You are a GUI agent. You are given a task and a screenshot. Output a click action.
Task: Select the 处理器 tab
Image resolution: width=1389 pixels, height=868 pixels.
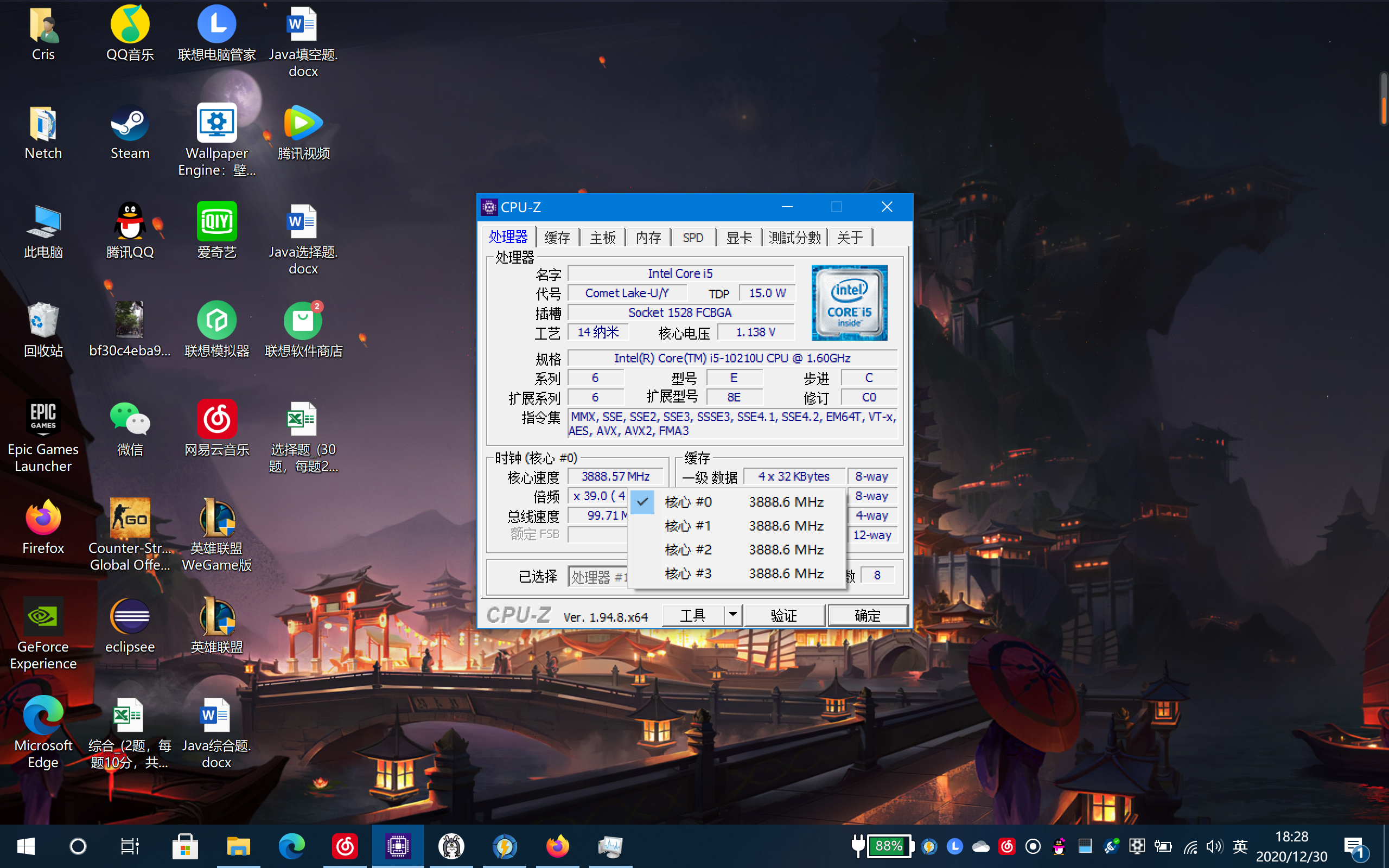(508, 237)
